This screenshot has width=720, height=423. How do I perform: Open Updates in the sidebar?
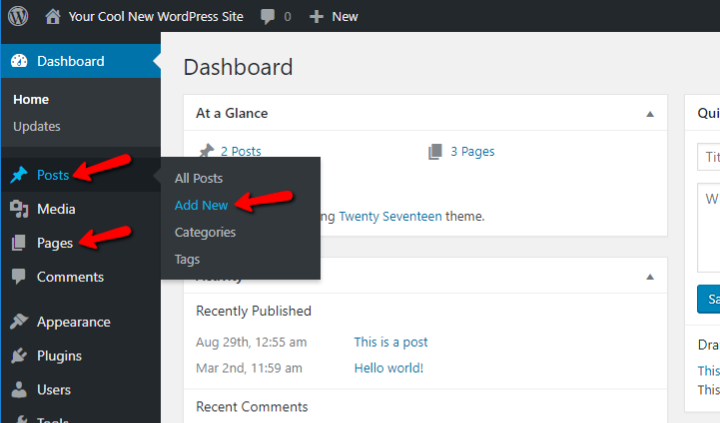click(37, 126)
